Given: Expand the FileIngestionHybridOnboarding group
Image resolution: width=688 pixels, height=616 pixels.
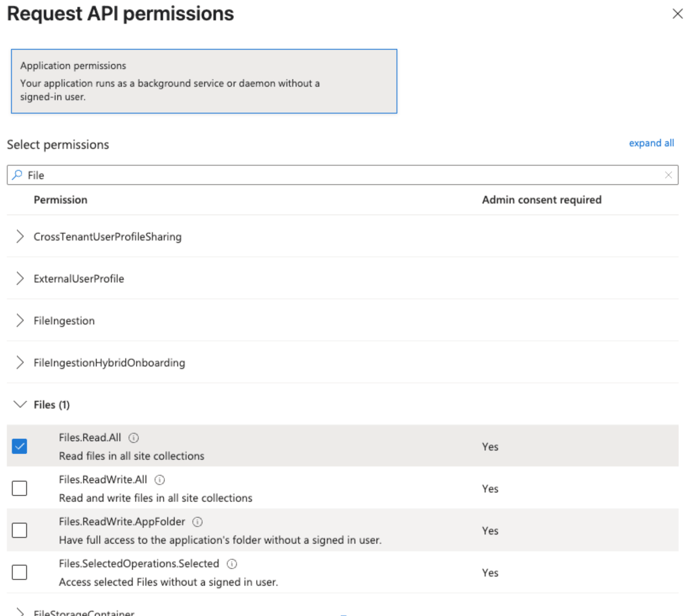Looking at the screenshot, I should tap(20, 363).
